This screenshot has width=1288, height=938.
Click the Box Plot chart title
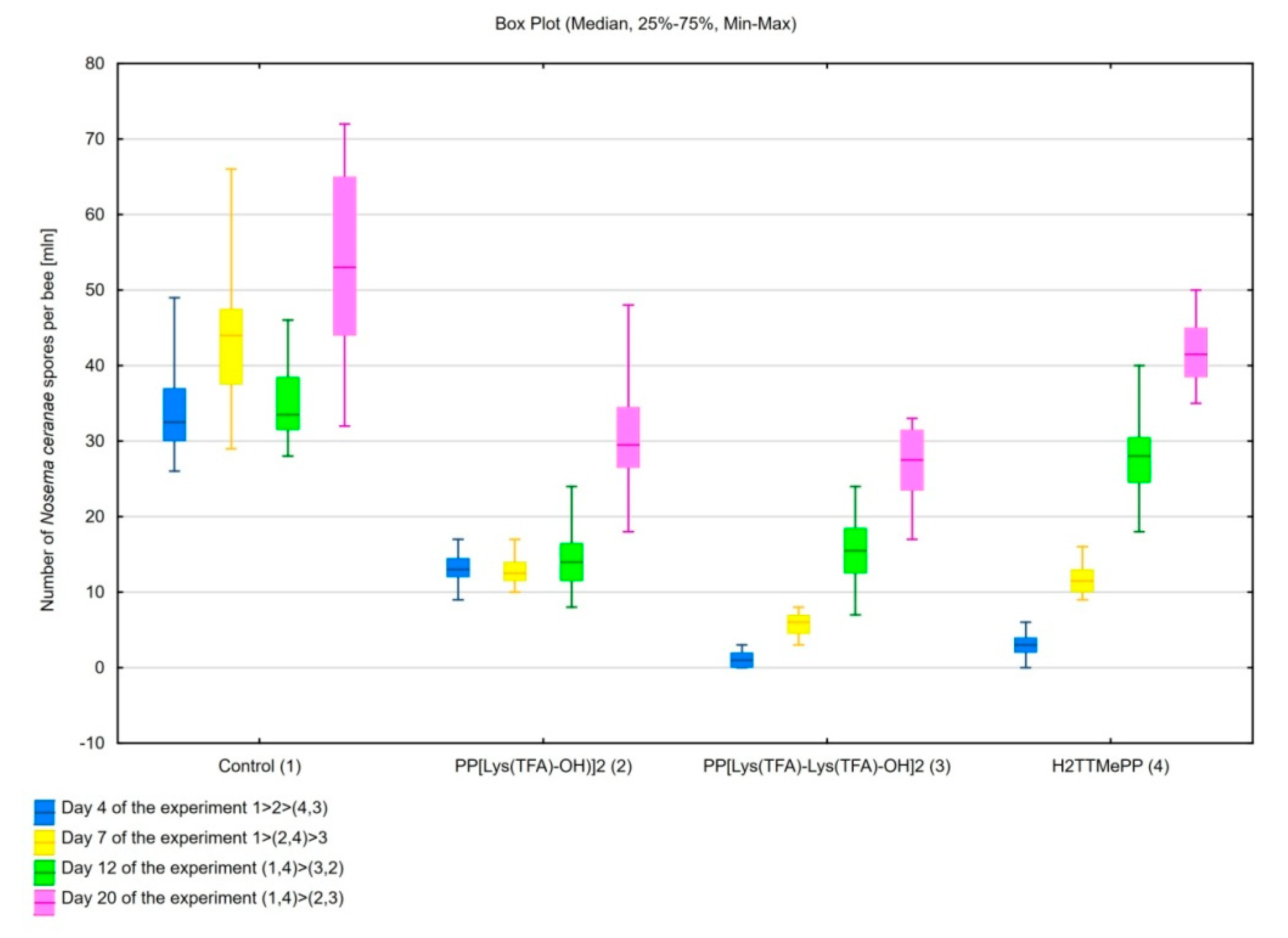pyautogui.click(x=645, y=24)
